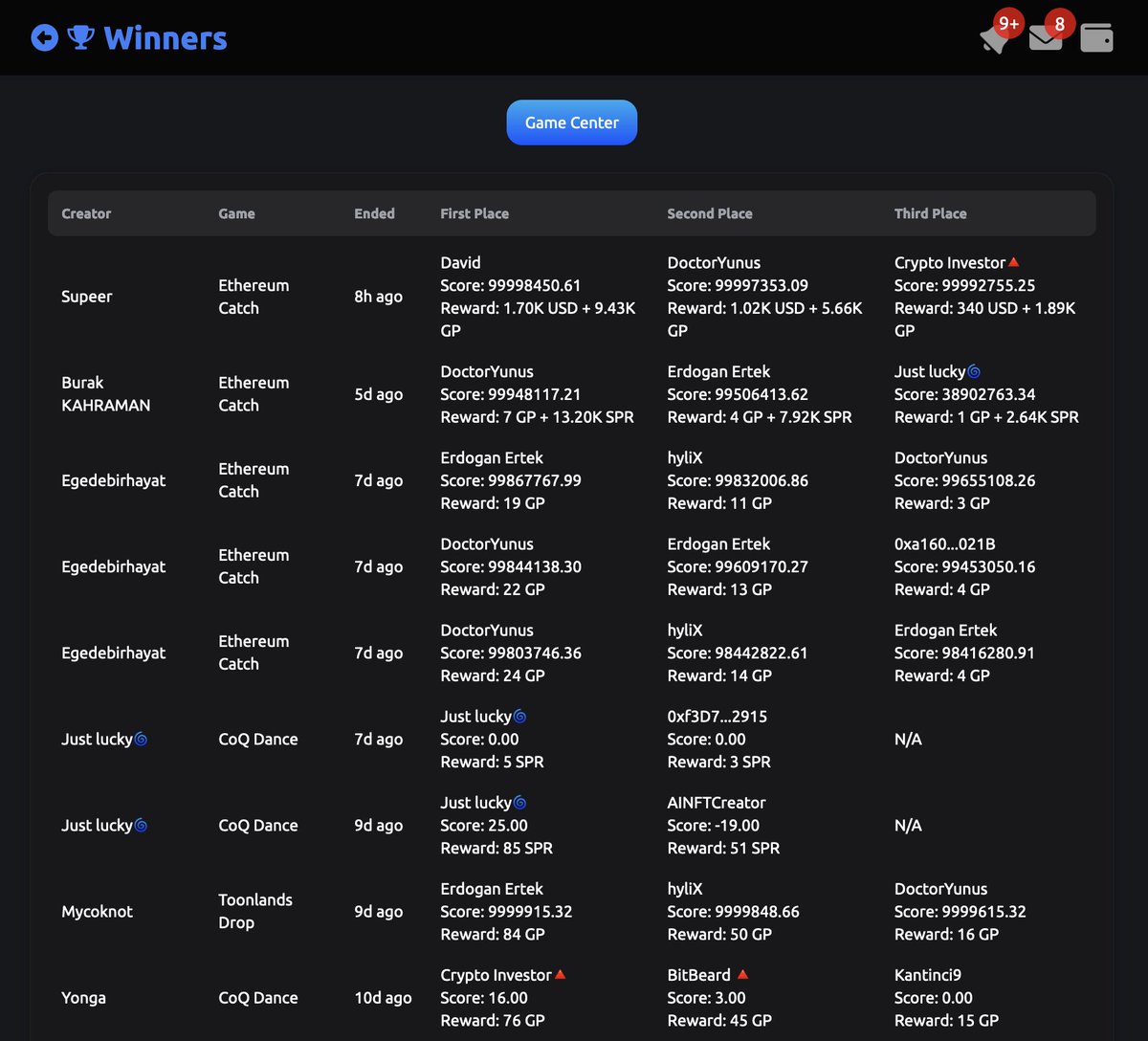Click second place player 0xf3D7...2915
This screenshot has width=1148, height=1041.
(x=717, y=716)
